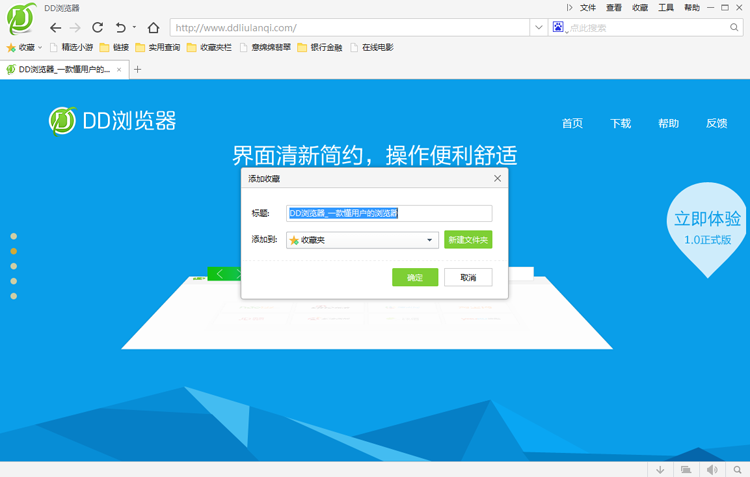The width and height of the screenshot is (750, 477).
Task: Open the 在线电影 bookmark
Action: pos(372,47)
